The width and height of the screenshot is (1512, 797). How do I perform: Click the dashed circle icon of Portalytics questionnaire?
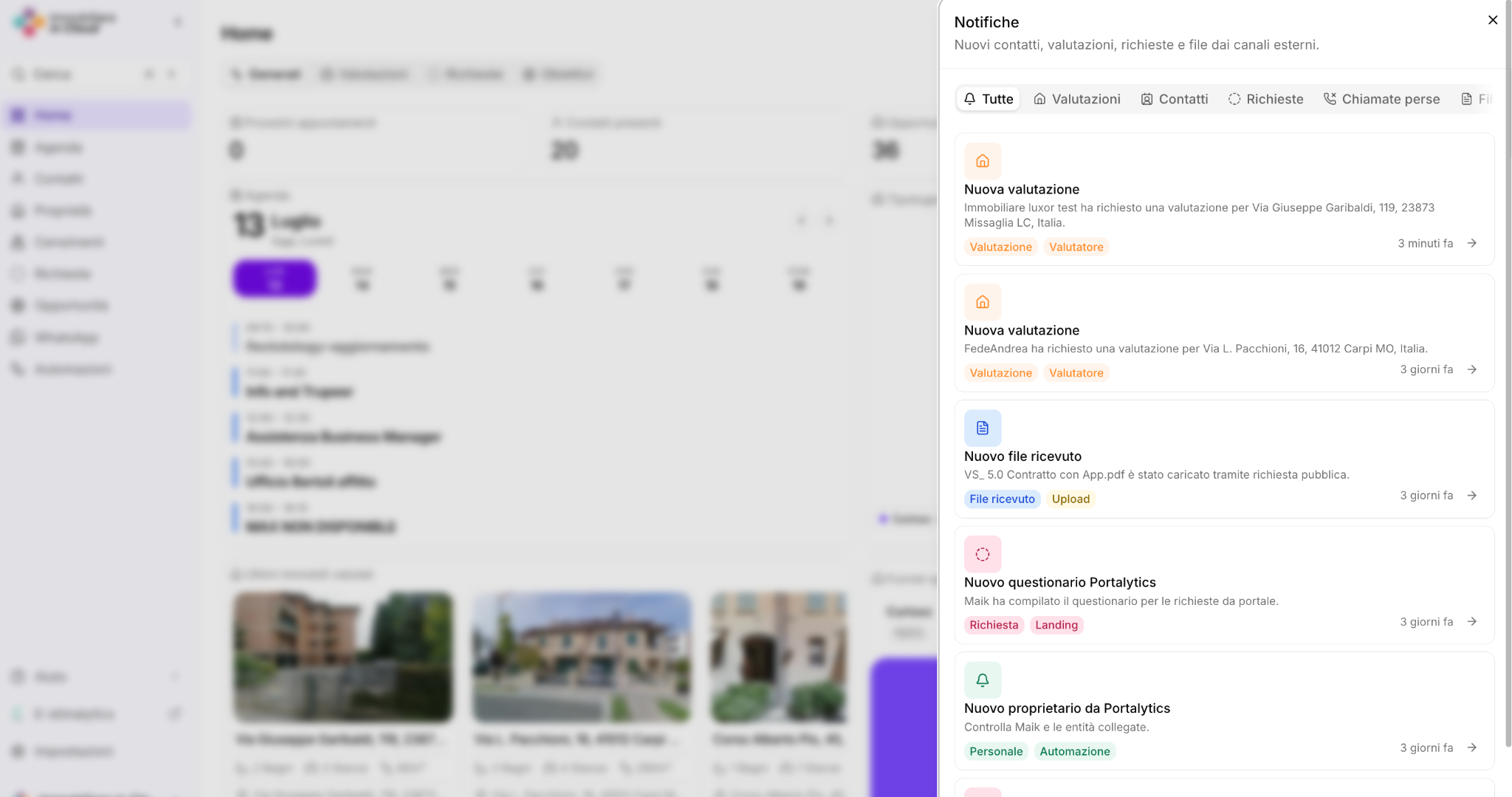983,554
